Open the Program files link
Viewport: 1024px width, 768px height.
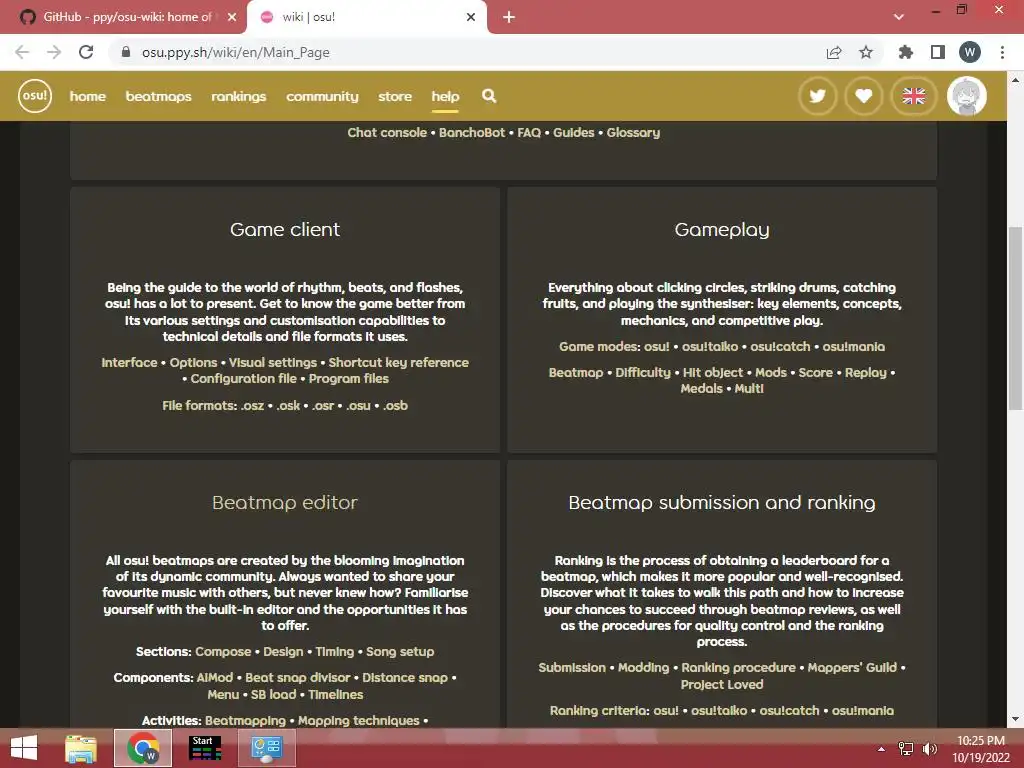point(349,379)
